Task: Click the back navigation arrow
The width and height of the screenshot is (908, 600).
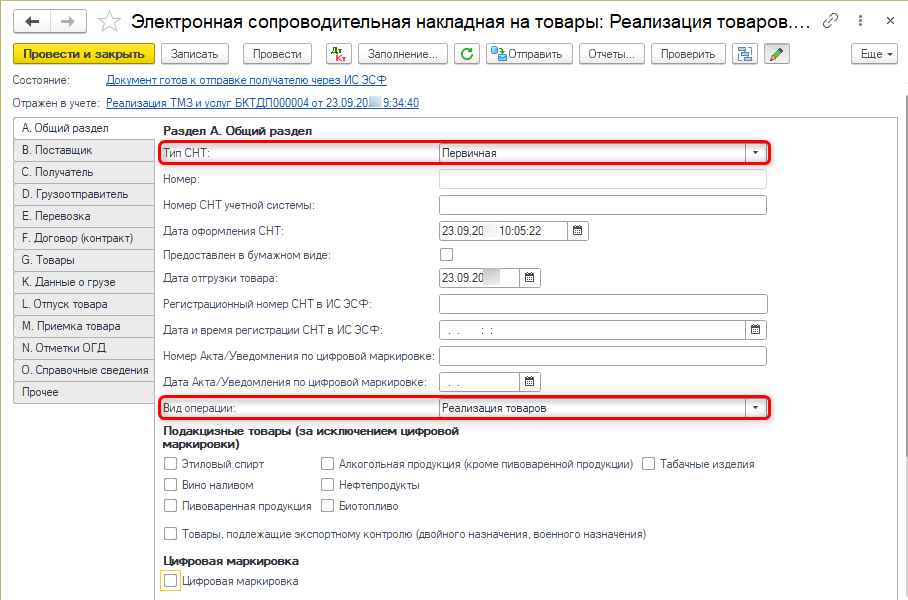Action: pyautogui.click(x=32, y=21)
